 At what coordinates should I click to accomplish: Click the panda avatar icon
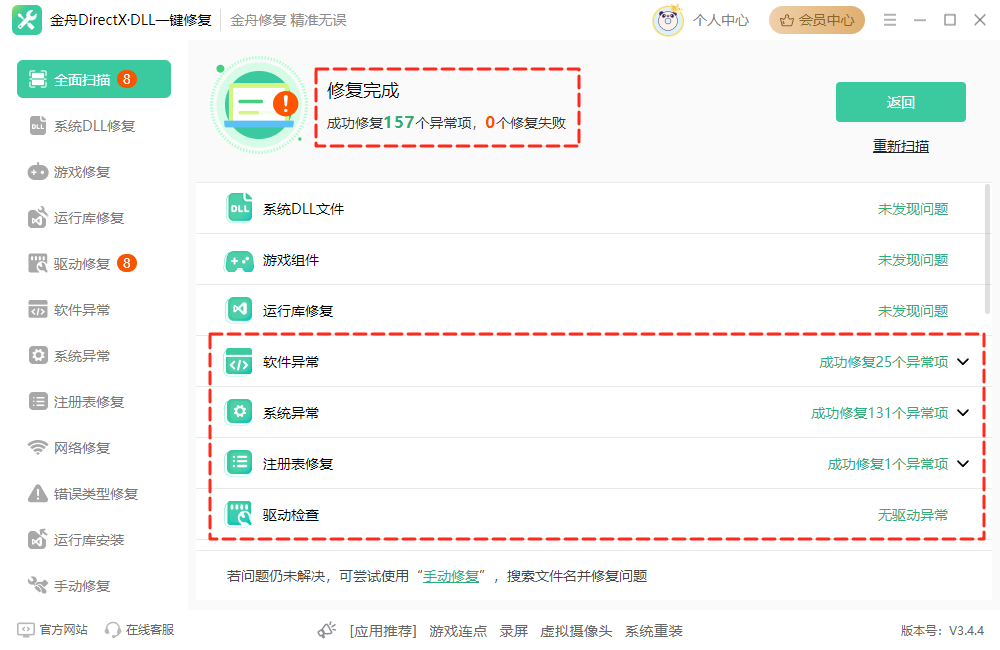[x=668, y=20]
